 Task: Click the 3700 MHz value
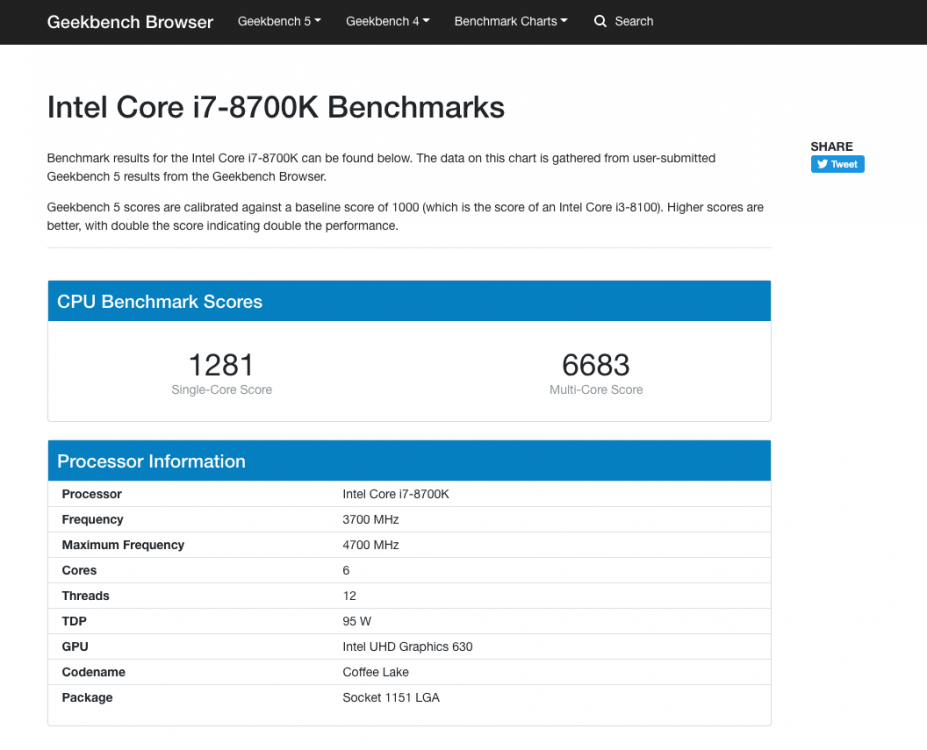(371, 520)
